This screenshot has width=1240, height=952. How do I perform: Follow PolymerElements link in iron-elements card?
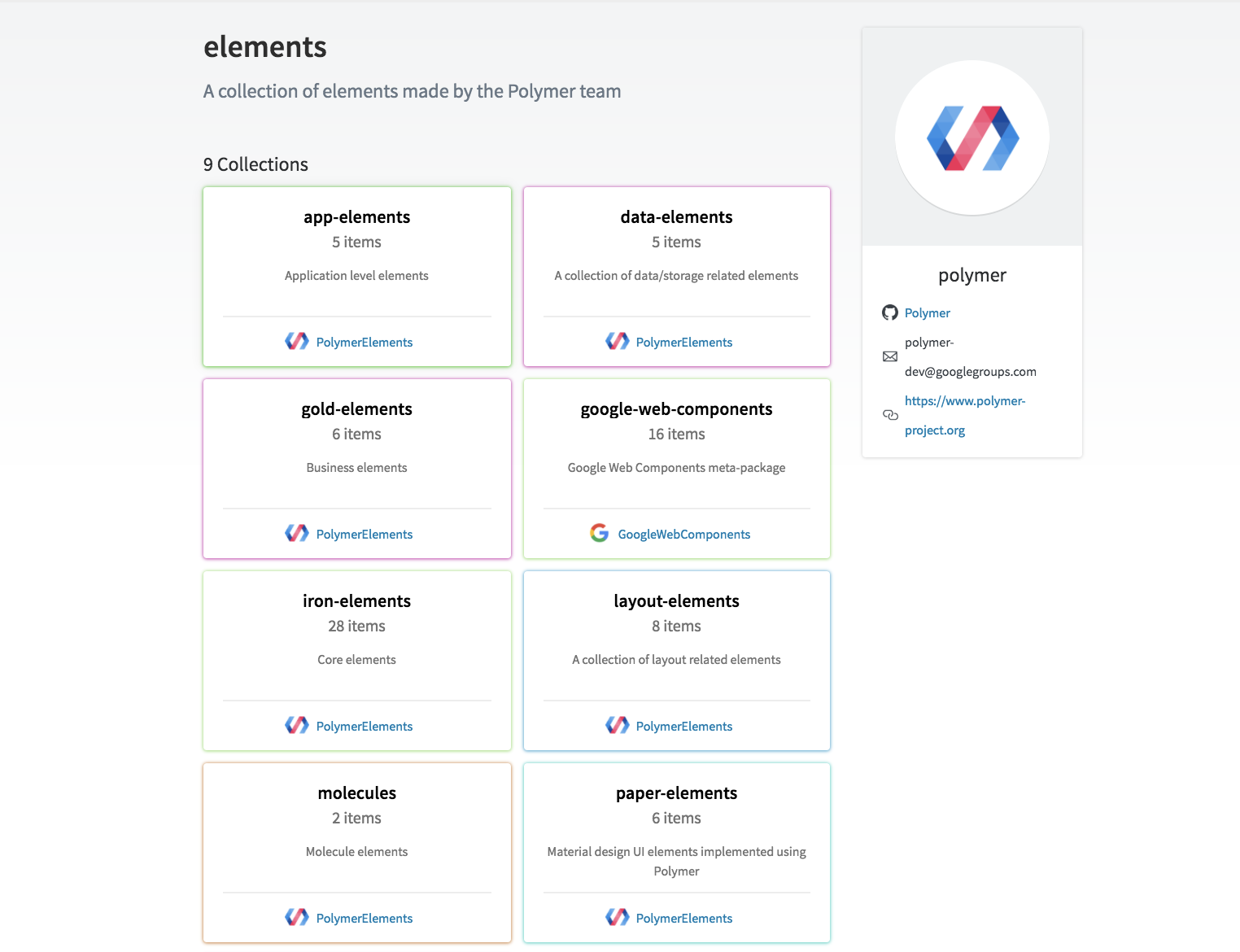tap(365, 727)
